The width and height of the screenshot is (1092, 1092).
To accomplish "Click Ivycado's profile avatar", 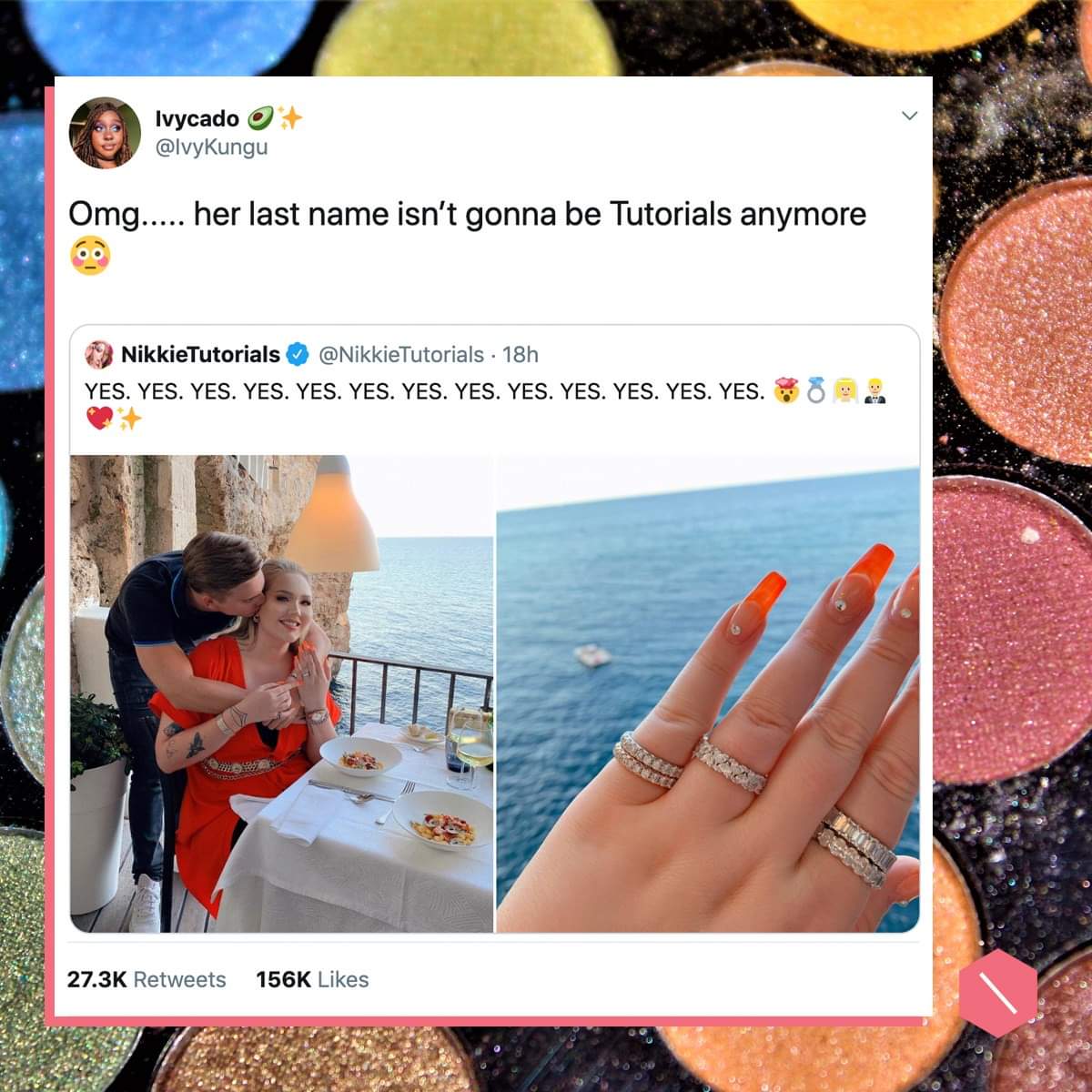I will [x=106, y=133].
